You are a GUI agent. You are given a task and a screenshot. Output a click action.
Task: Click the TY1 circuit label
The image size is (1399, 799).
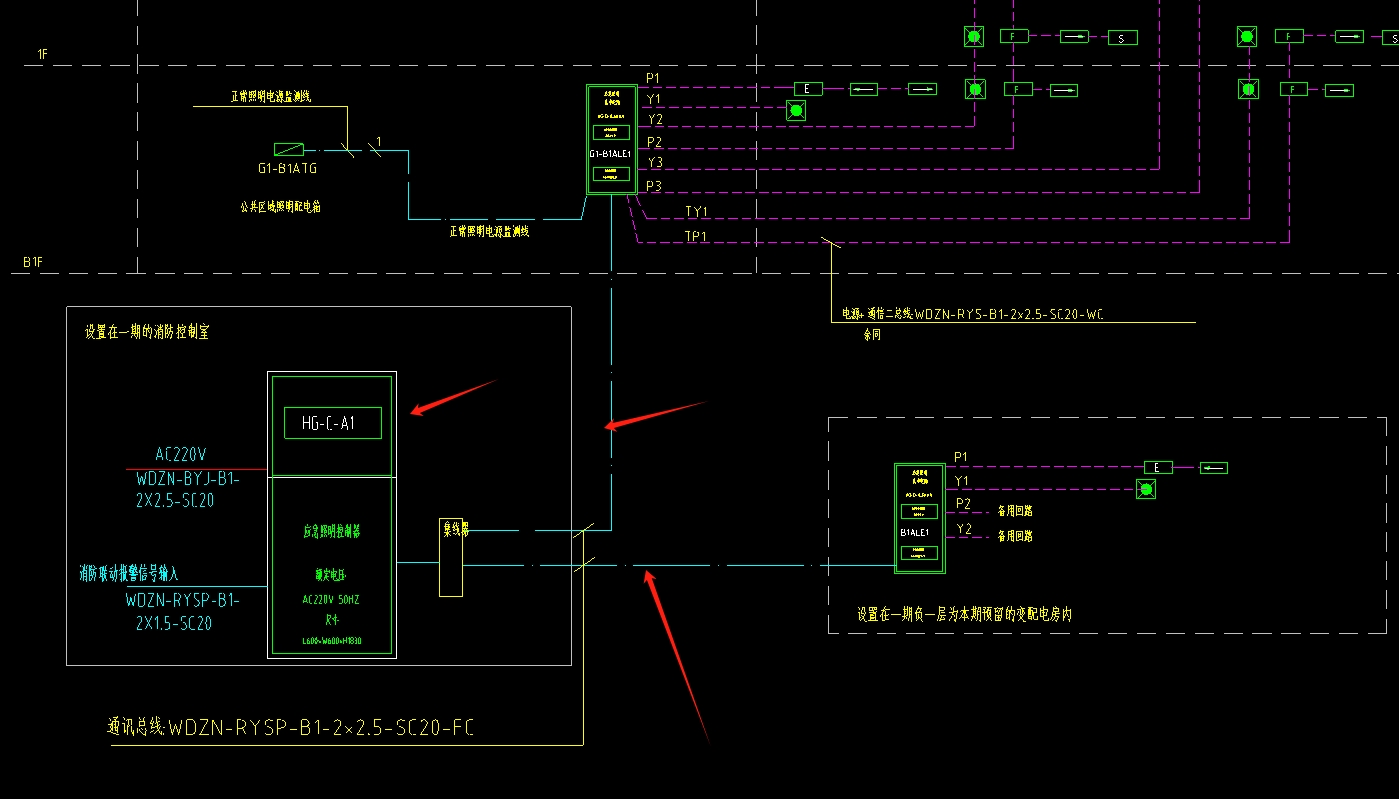[x=697, y=212]
